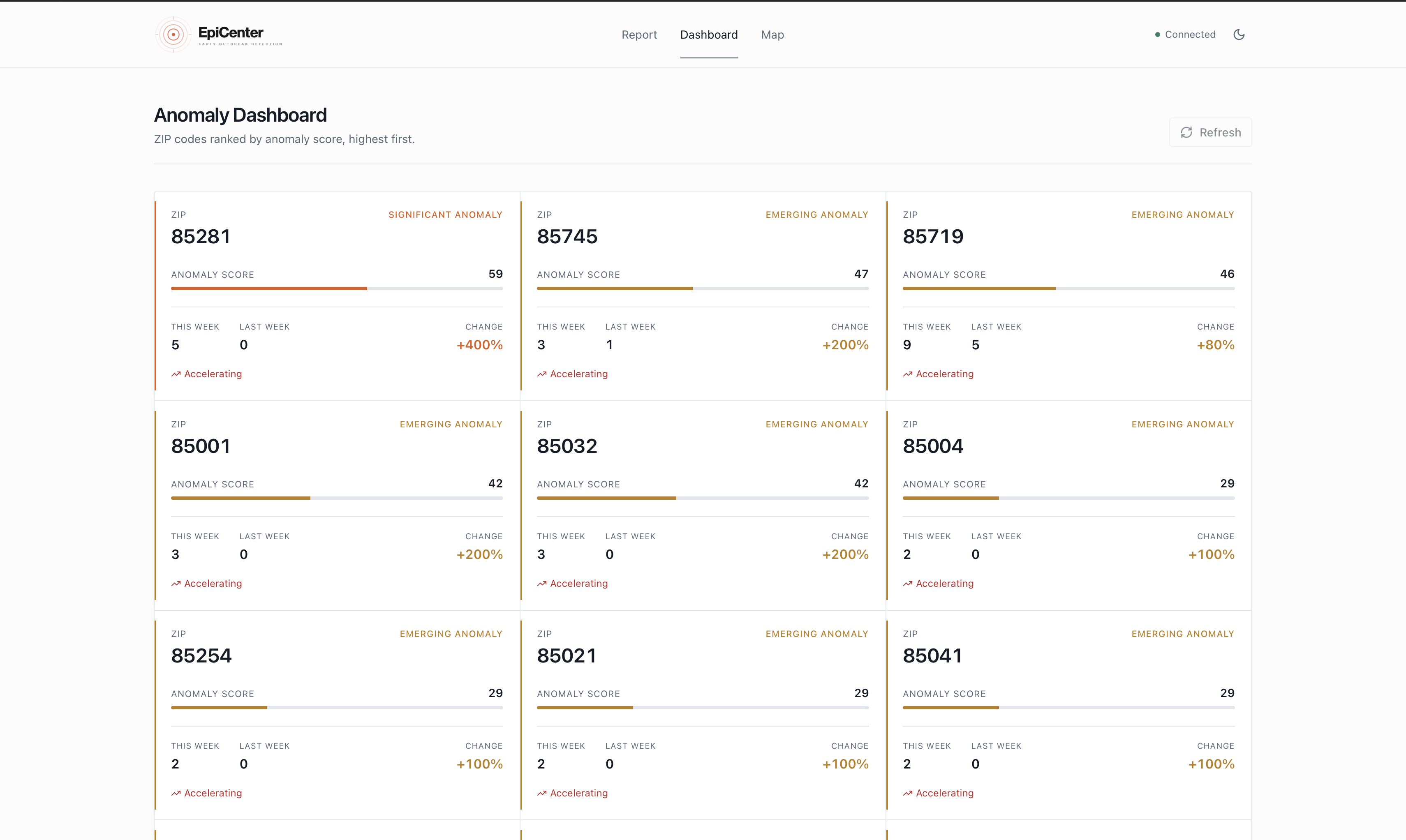
Task: Click the +100% change value on ZIP 85021
Action: click(x=845, y=764)
